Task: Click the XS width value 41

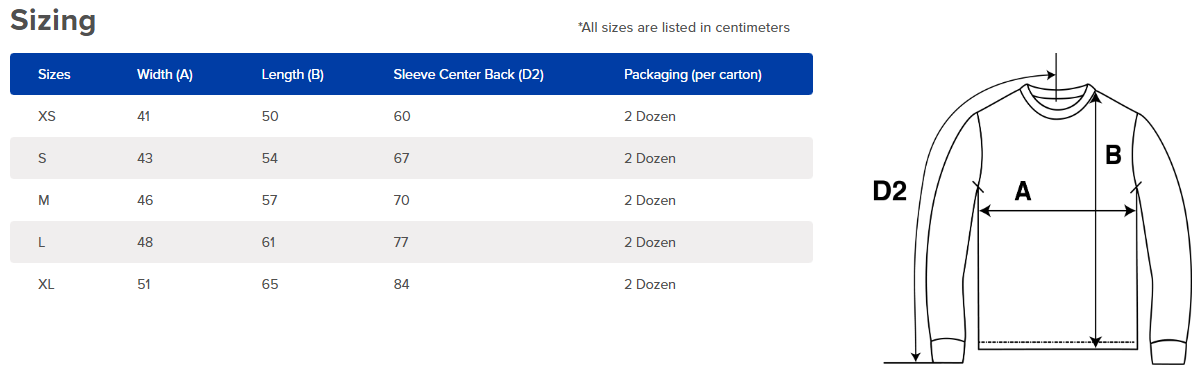Action: click(x=144, y=117)
